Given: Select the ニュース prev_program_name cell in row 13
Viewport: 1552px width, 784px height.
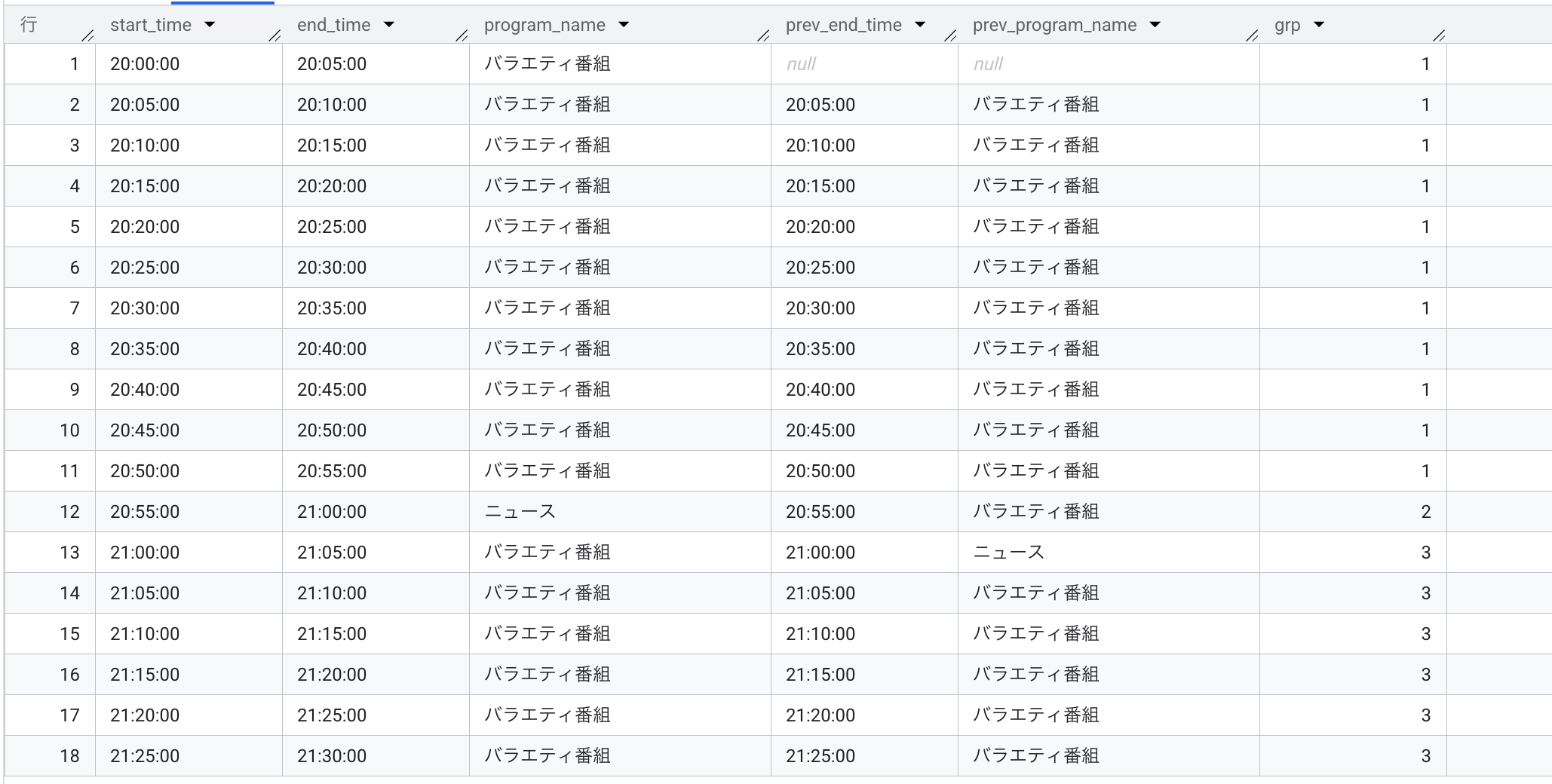Looking at the screenshot, I should tap(1008, 553).
